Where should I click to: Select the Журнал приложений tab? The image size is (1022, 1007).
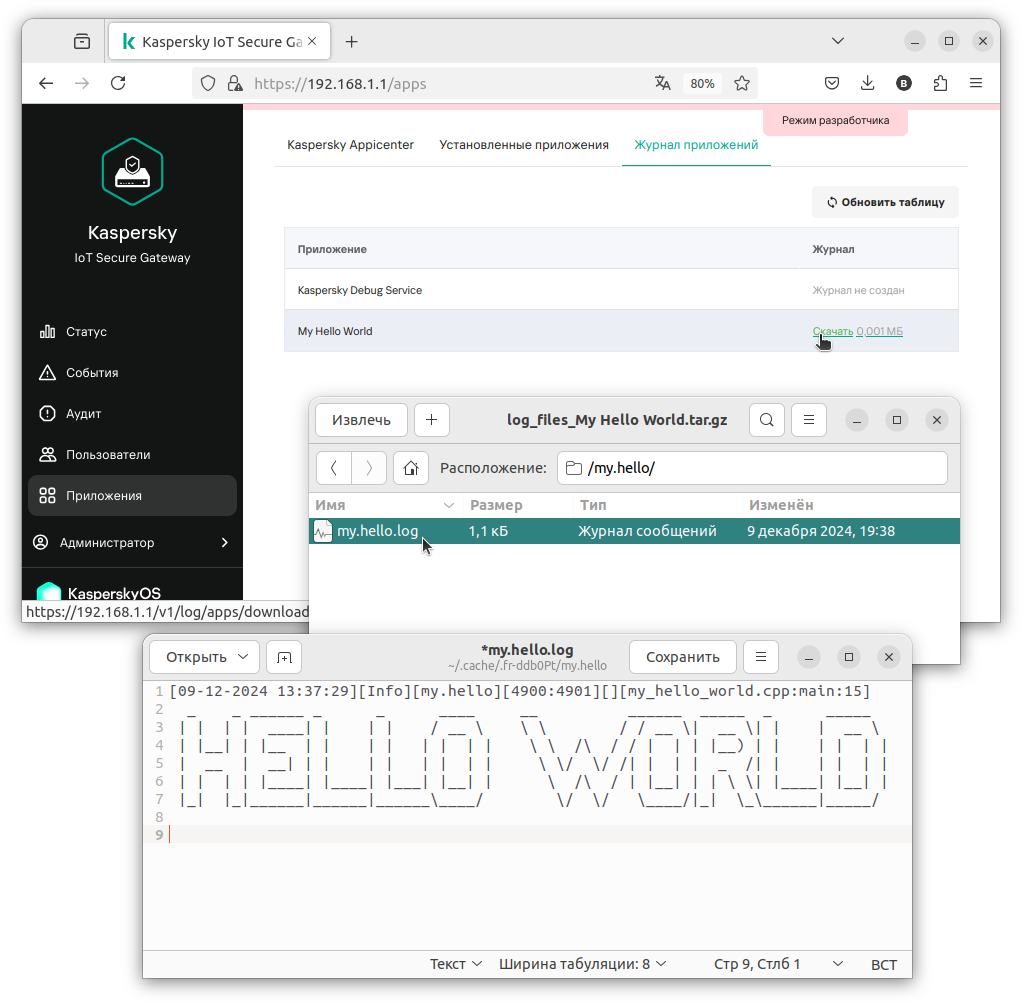click(696, 145)
